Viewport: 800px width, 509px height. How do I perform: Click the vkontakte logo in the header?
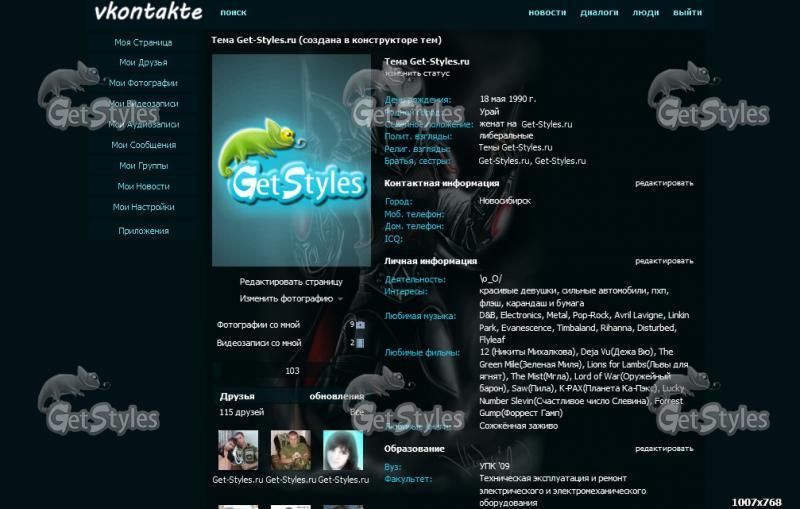click(147, 13)
